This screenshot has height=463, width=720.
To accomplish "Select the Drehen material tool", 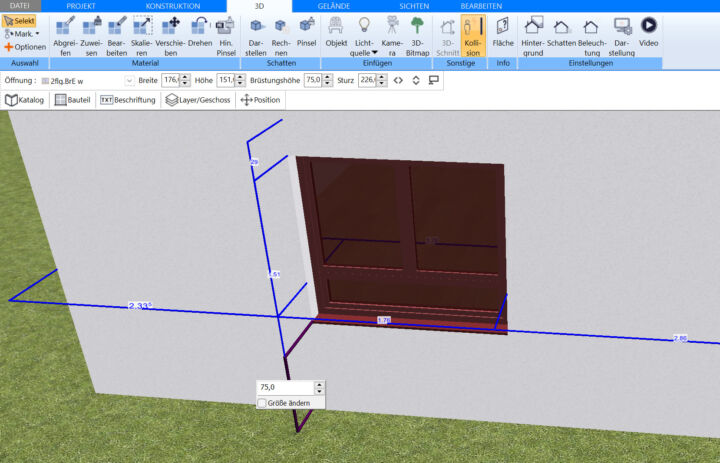I will (200, 31).
